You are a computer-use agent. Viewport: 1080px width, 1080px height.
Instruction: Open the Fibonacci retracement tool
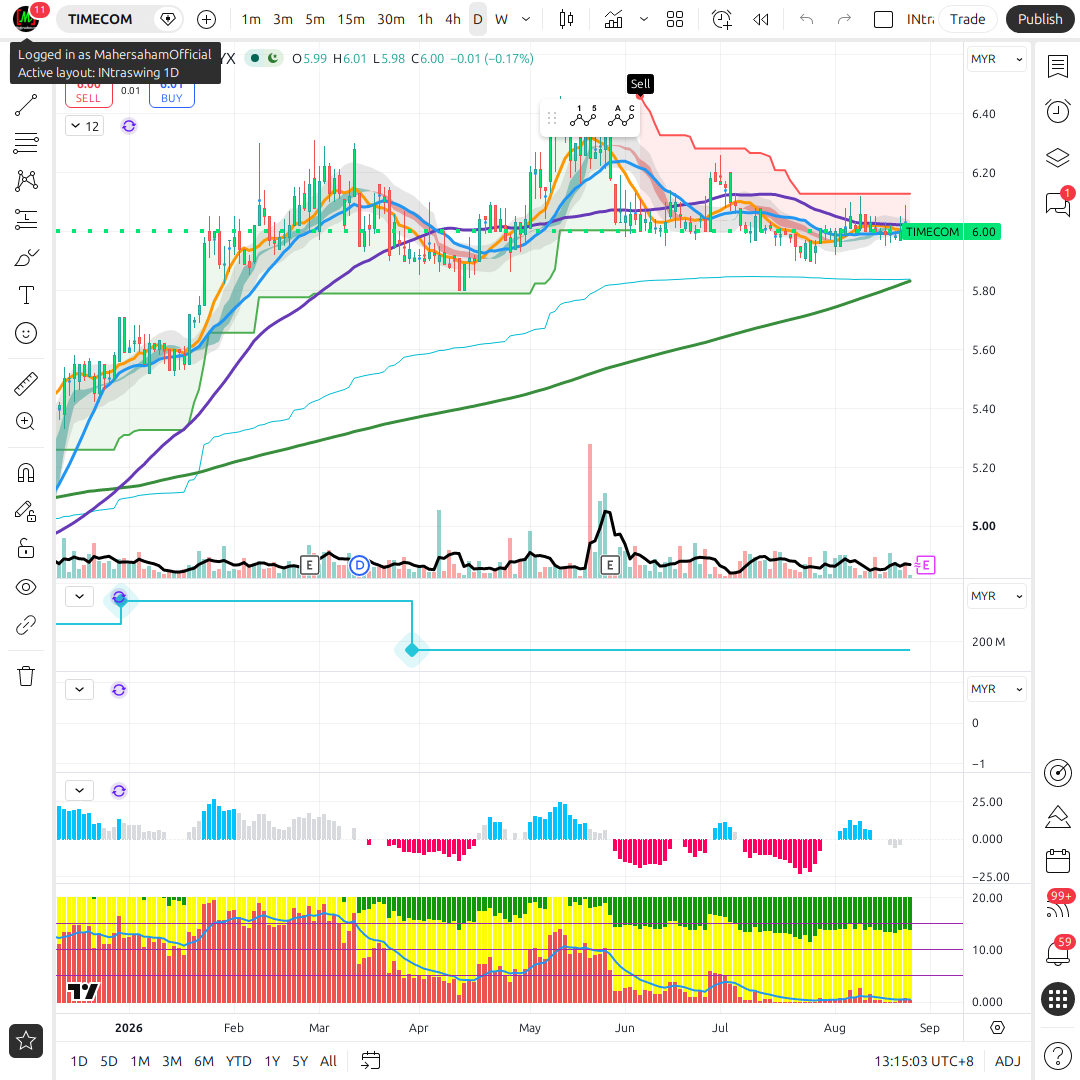tap(26, 143)
